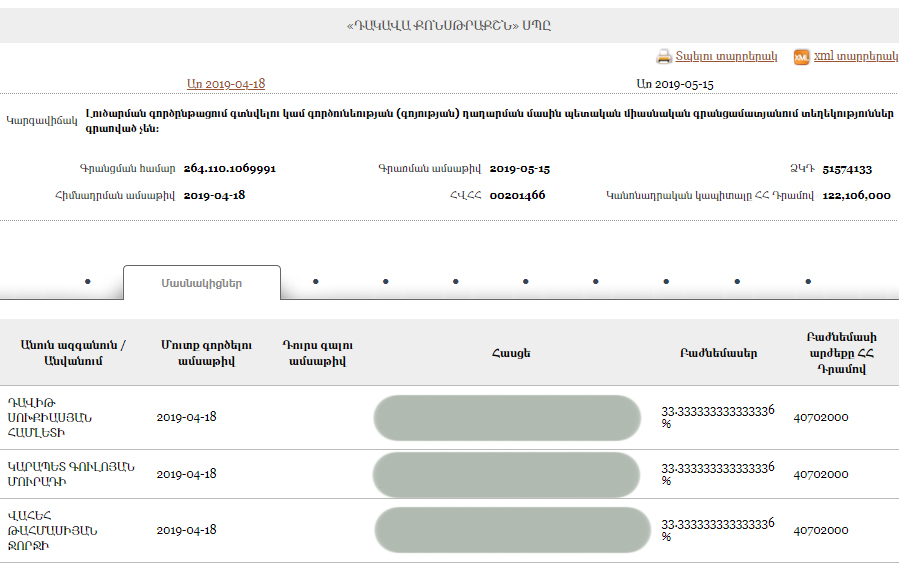Click participant name ՎԱՀԵՀ ԹԱՀՄԱՍԻՅԱՆ ՋՈՐՋԻ
The image size is (906, 575).
tap(52, 530)
